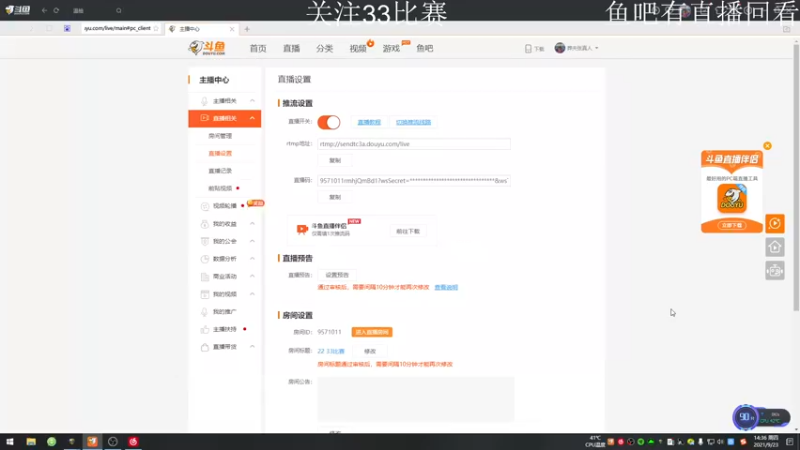The image size is (800, 450).
Task: Open the 视频 nav item
Action: coord(358,48)
